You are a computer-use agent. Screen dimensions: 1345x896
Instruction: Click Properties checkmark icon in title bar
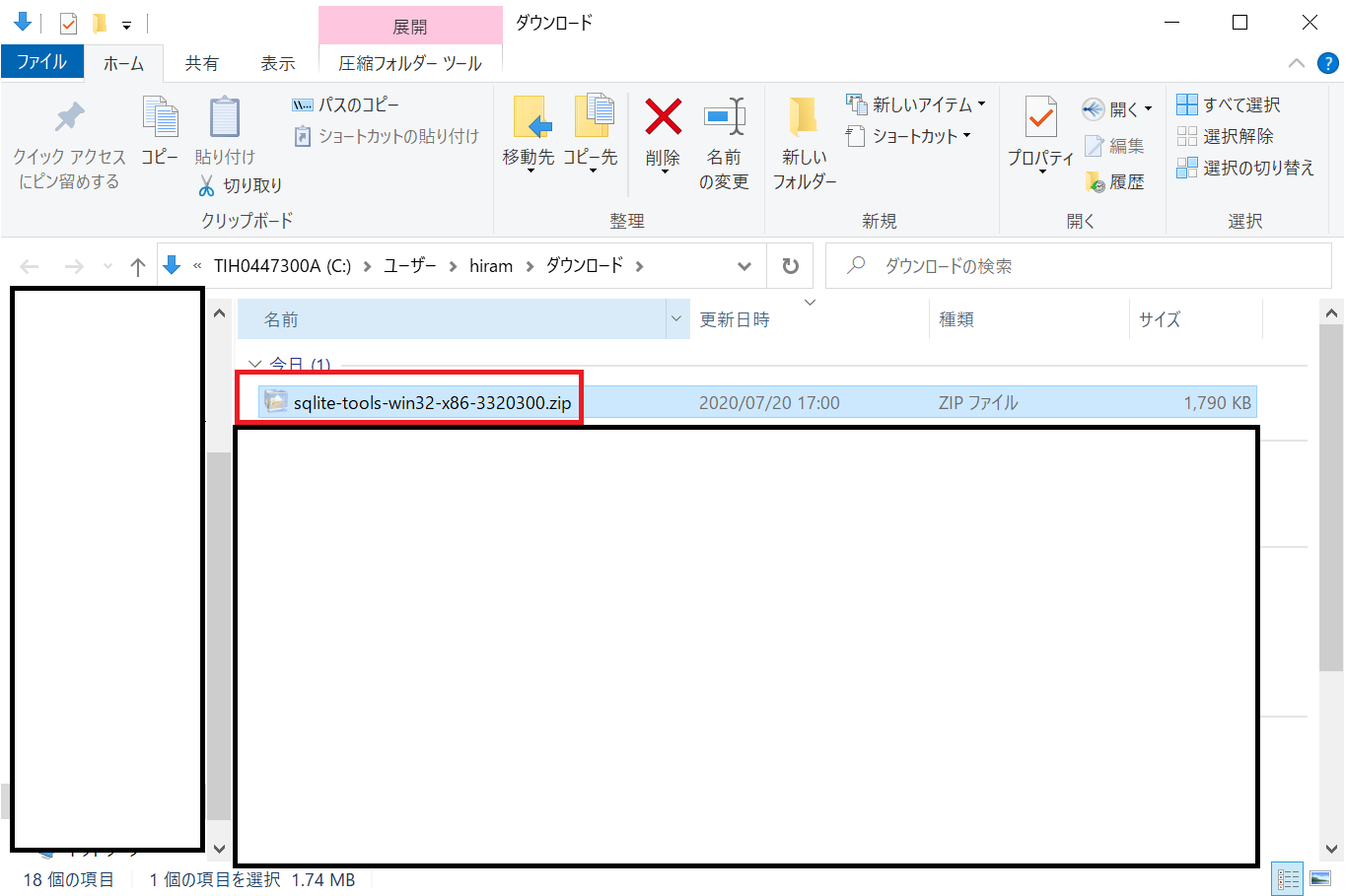(68, 23)
